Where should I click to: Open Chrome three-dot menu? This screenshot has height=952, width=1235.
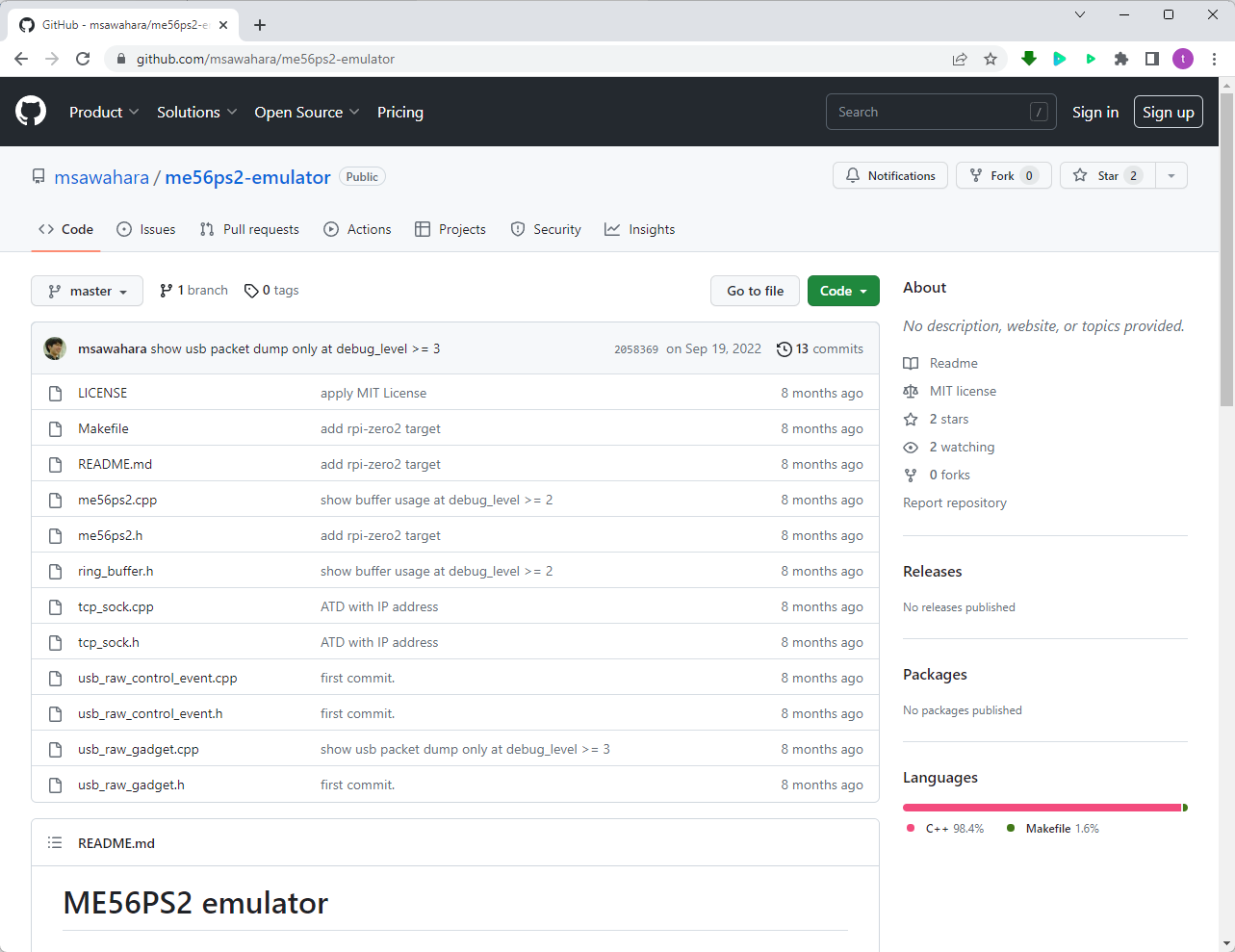pos(1215,59)
